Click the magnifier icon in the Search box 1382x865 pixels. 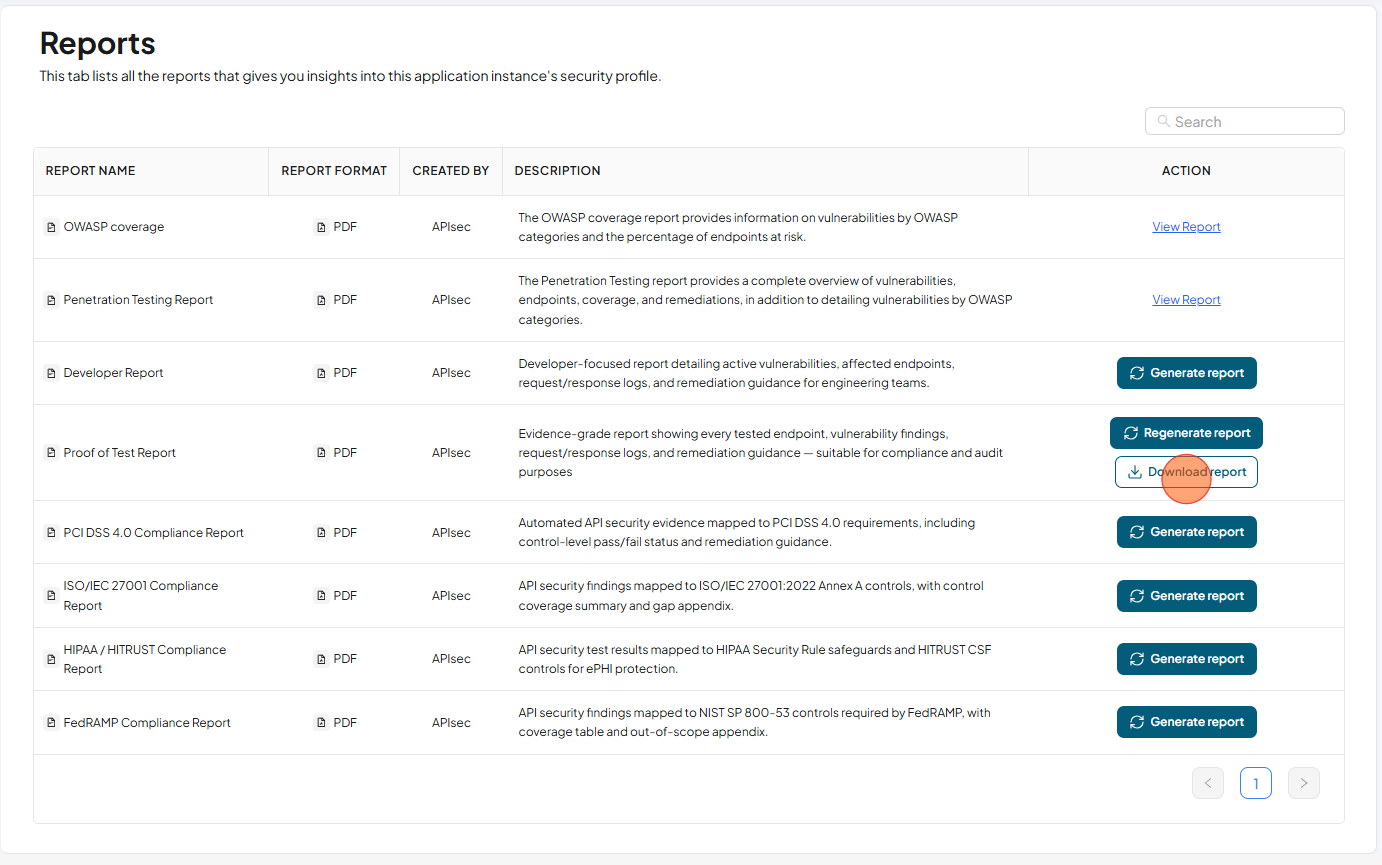tap(1163, 121)
